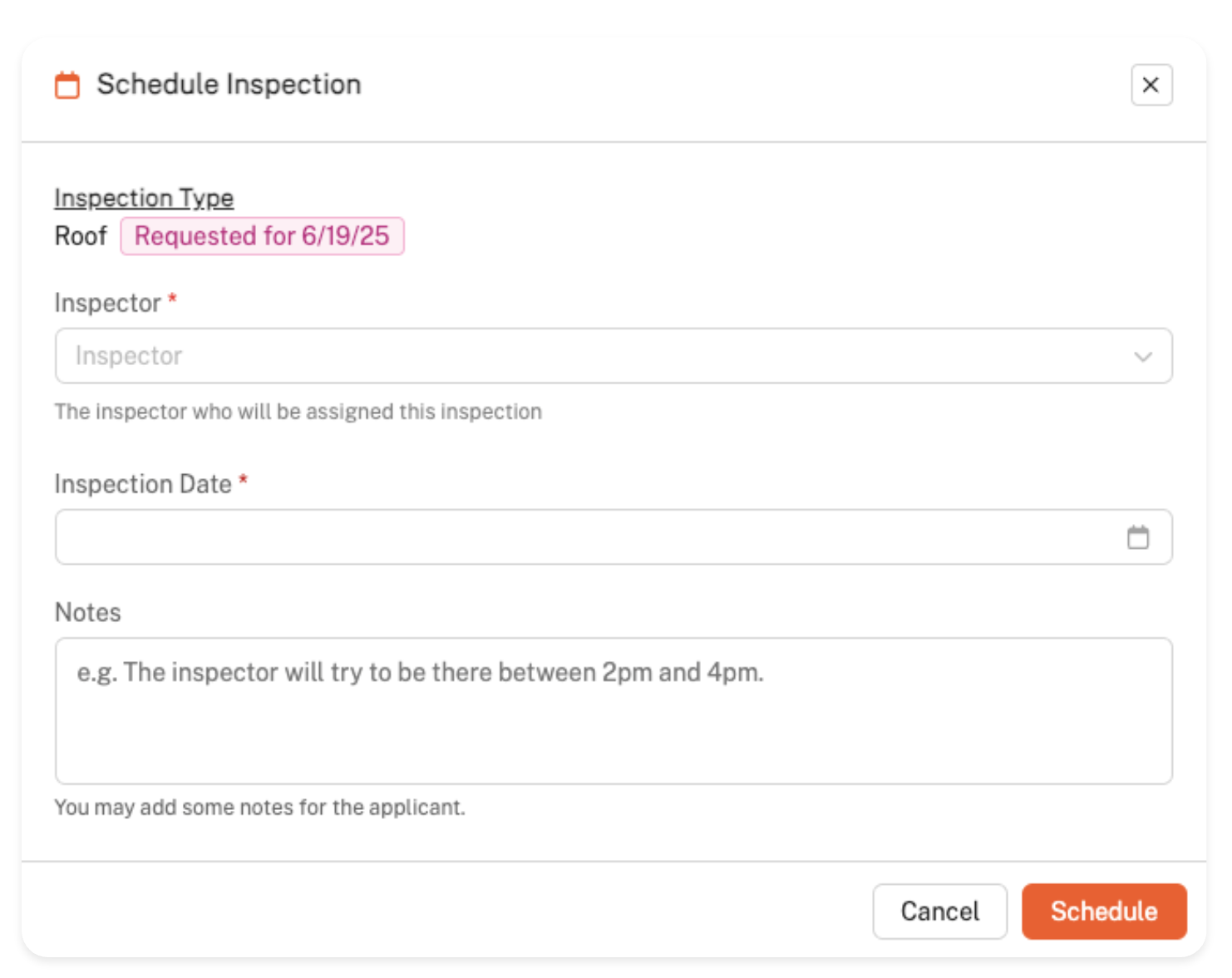
Task: Open the Inspector dropdown field
Action: tap(582, 356)
